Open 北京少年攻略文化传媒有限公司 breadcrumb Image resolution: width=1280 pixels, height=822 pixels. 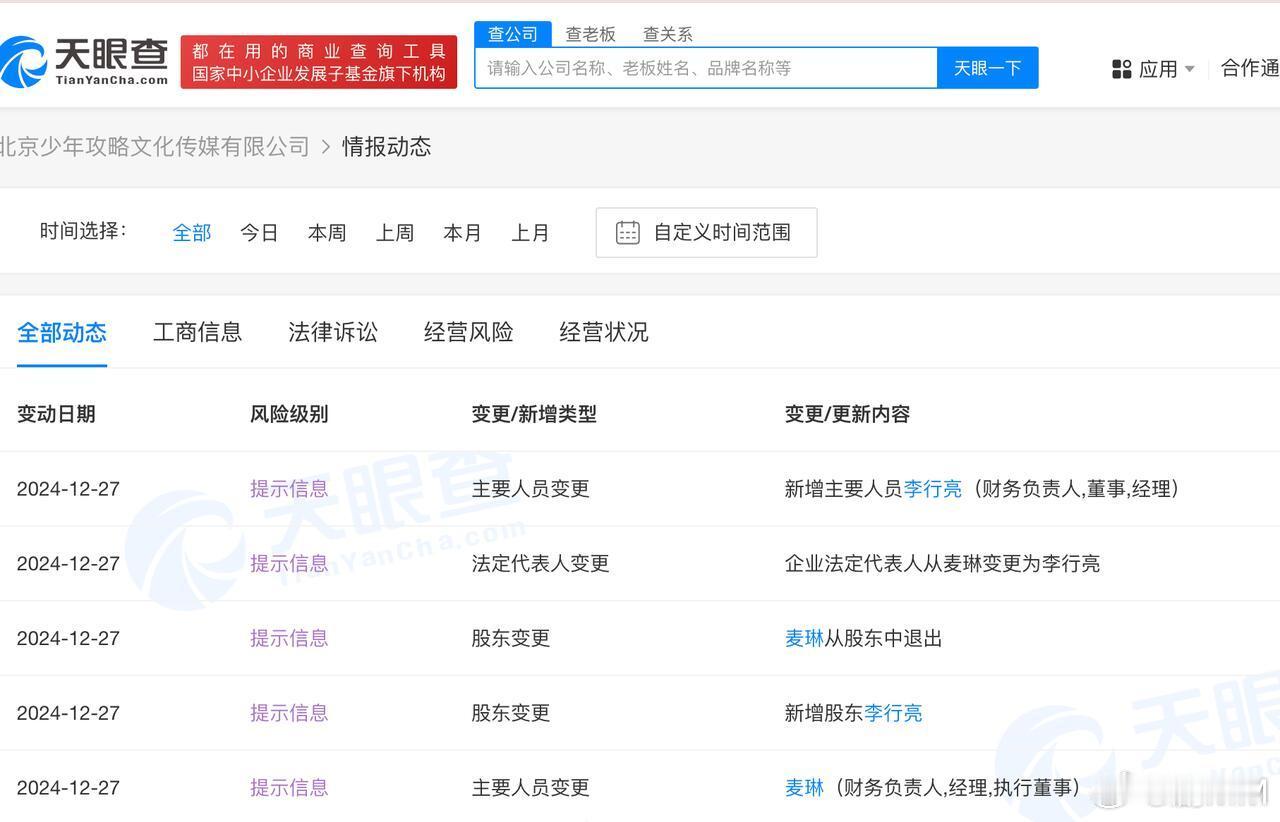[x=153, y=147]
